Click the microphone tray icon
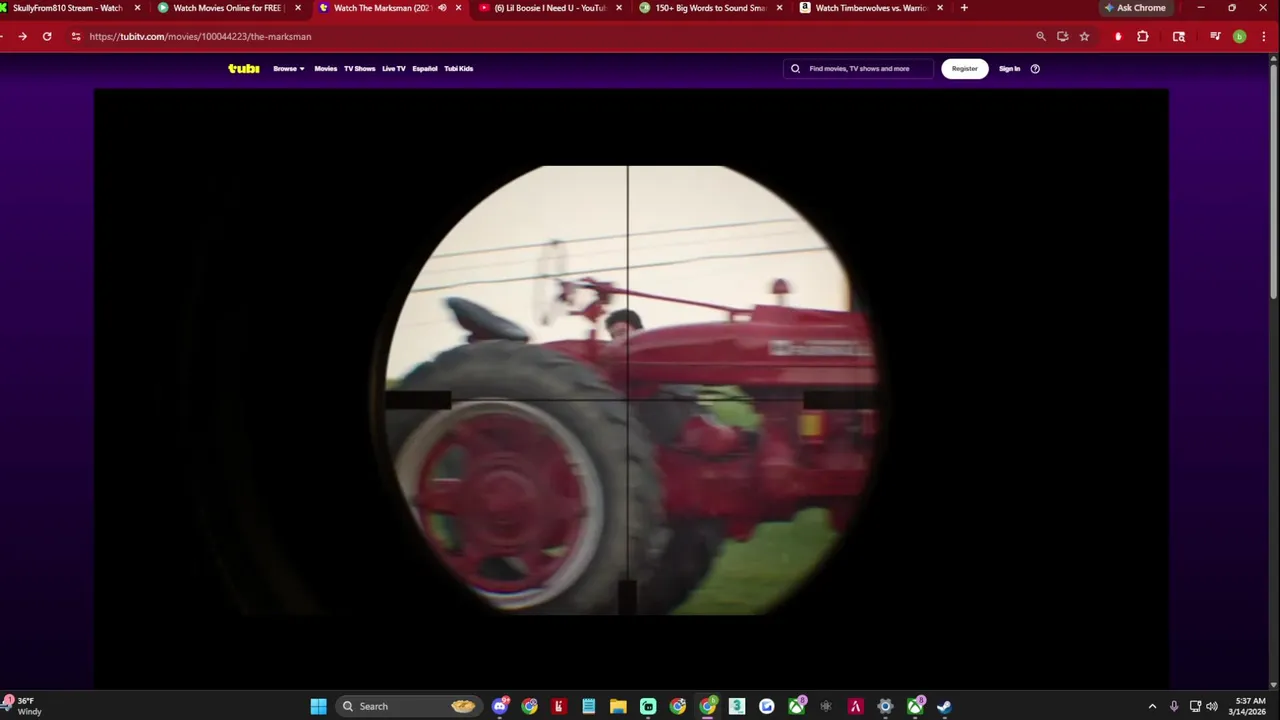Image resolution: width=1280 pixels, height=720 pixels. [1174, 706]
